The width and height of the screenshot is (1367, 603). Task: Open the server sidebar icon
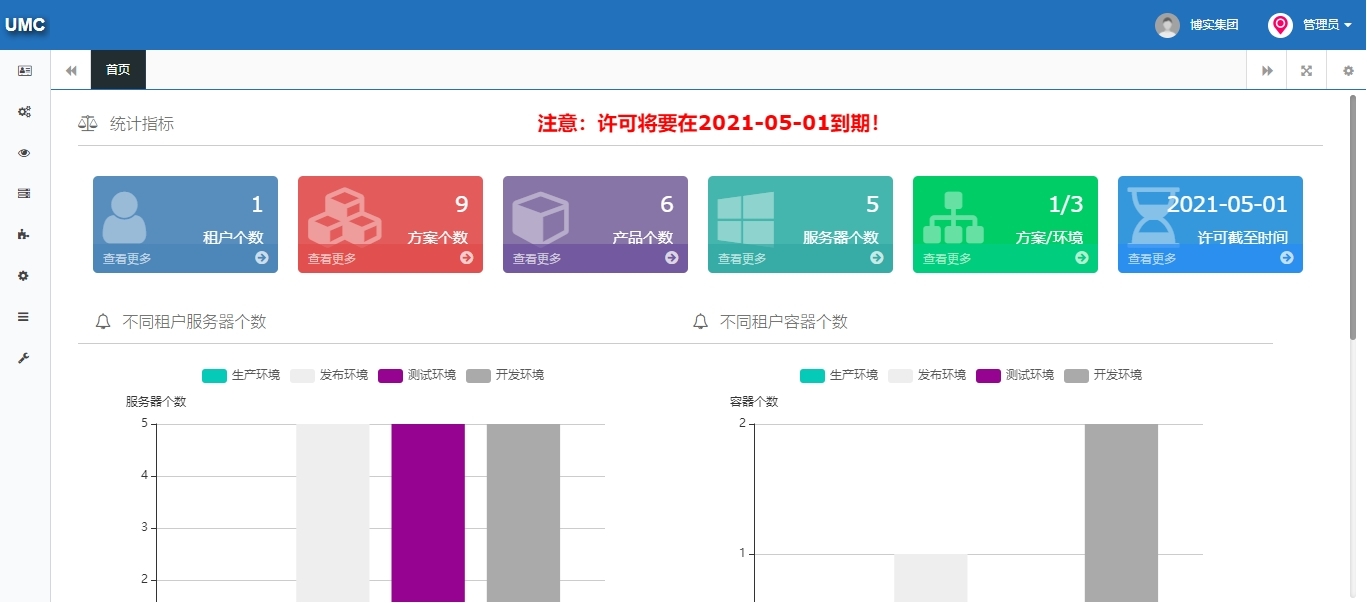(x=25, y=193)
